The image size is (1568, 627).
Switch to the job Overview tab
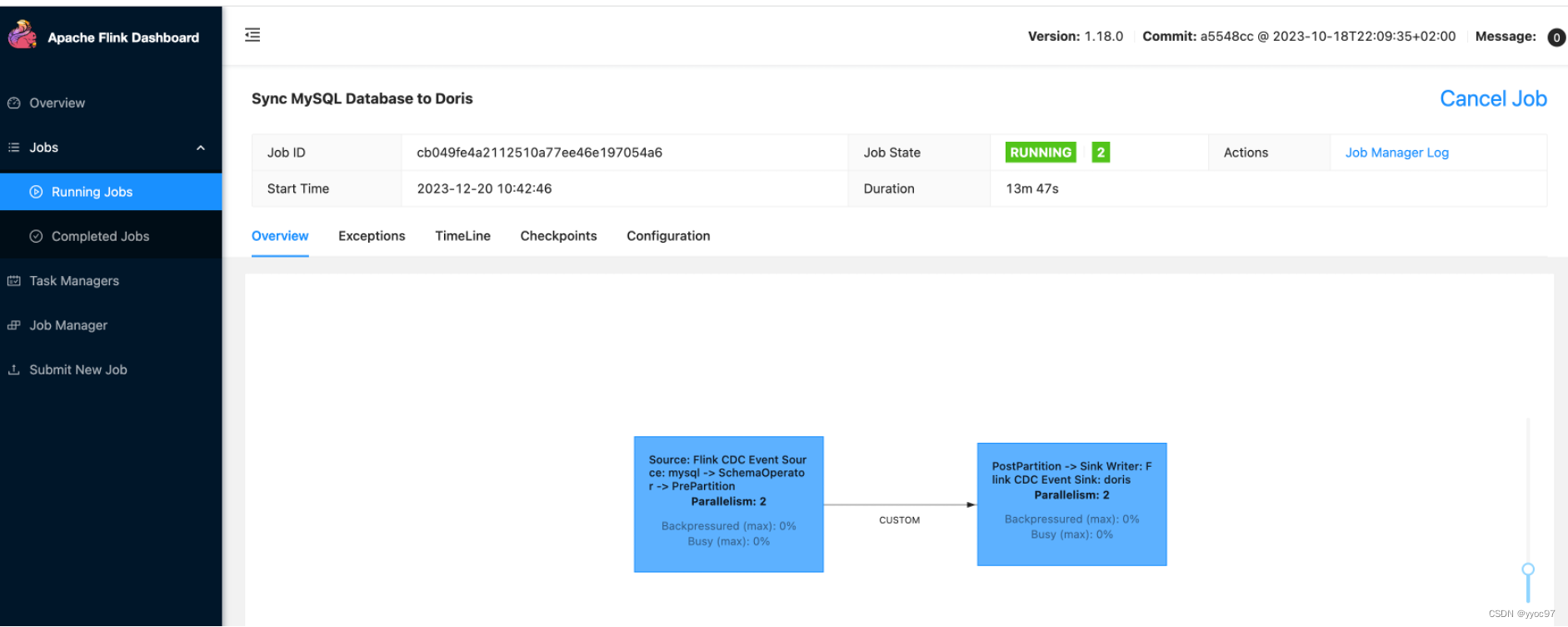280,236
